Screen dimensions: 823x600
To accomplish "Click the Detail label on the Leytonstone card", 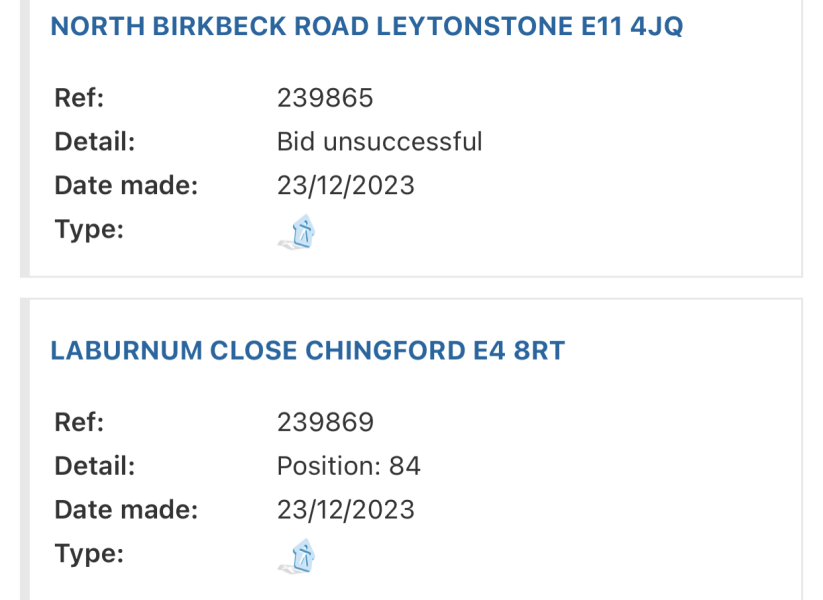I will (x=93, y=141).
